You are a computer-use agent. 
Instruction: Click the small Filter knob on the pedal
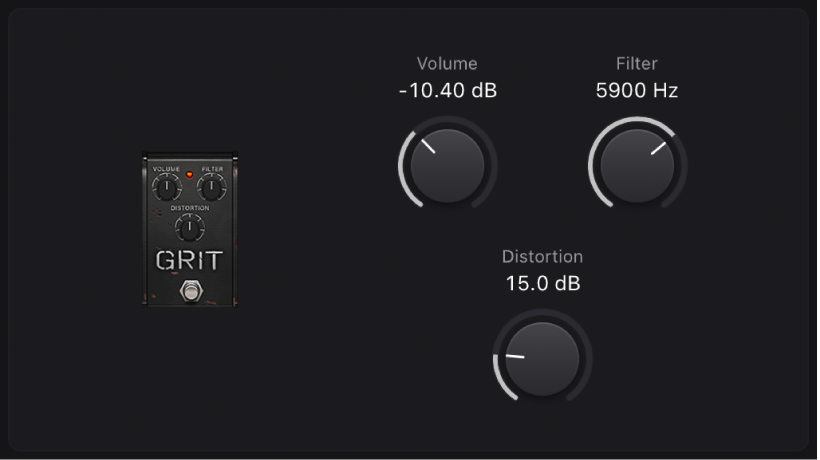[212, 187]
